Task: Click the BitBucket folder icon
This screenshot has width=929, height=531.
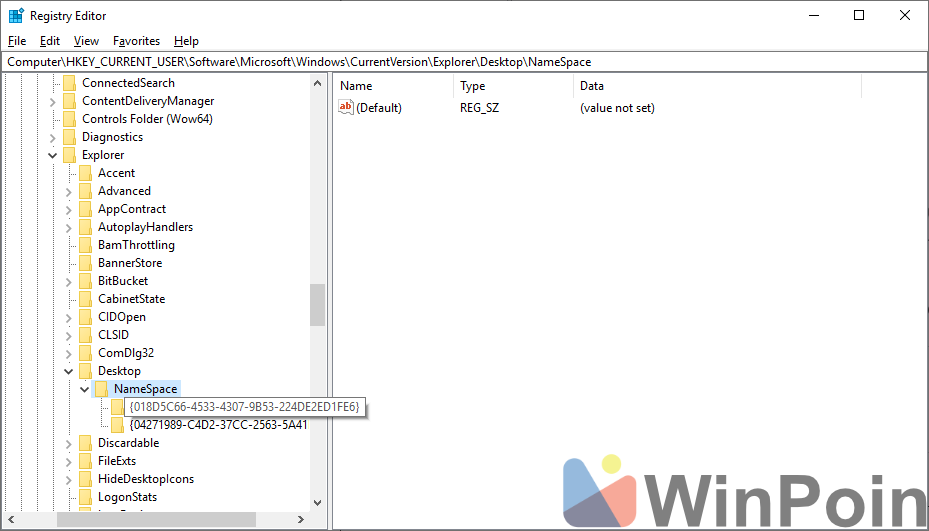Action: point(85,281)
